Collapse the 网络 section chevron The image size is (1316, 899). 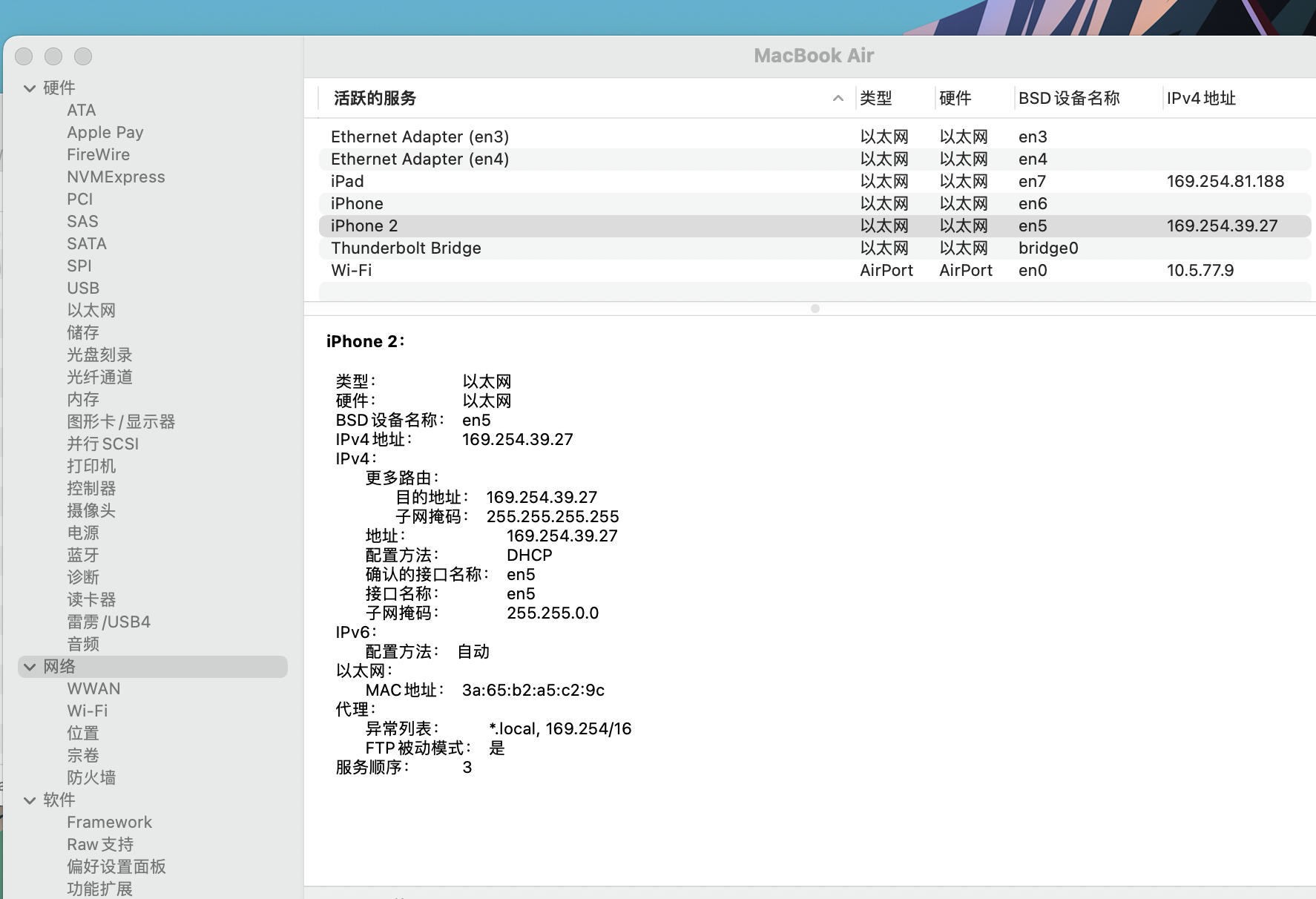30,667
